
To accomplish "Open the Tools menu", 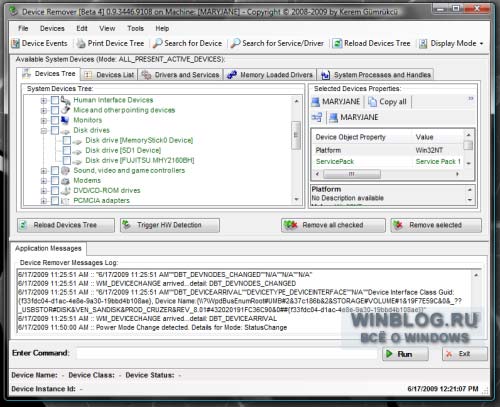I will point(135,28).
